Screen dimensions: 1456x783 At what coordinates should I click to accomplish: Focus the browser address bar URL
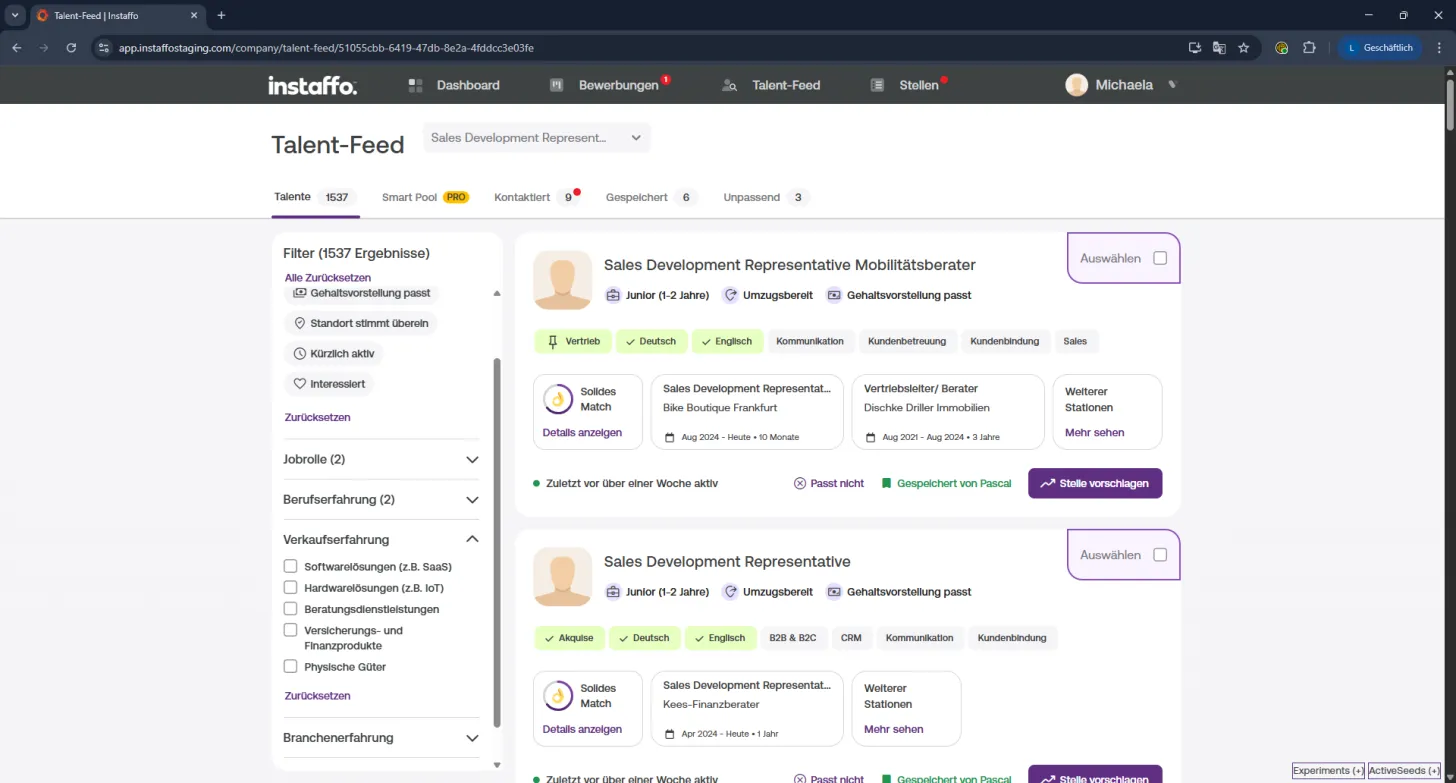tap(326, 47)
